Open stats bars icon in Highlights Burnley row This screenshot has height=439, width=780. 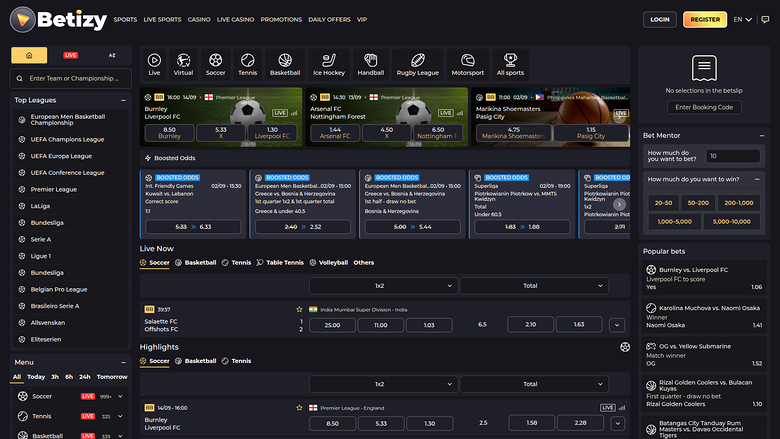click(x=622, y=408)
